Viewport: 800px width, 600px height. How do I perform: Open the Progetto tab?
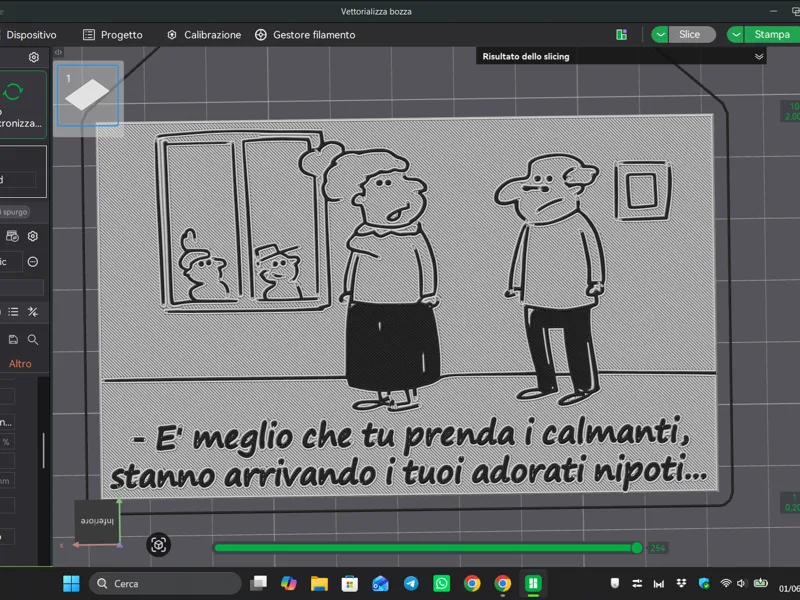click(x=113, y=35)
